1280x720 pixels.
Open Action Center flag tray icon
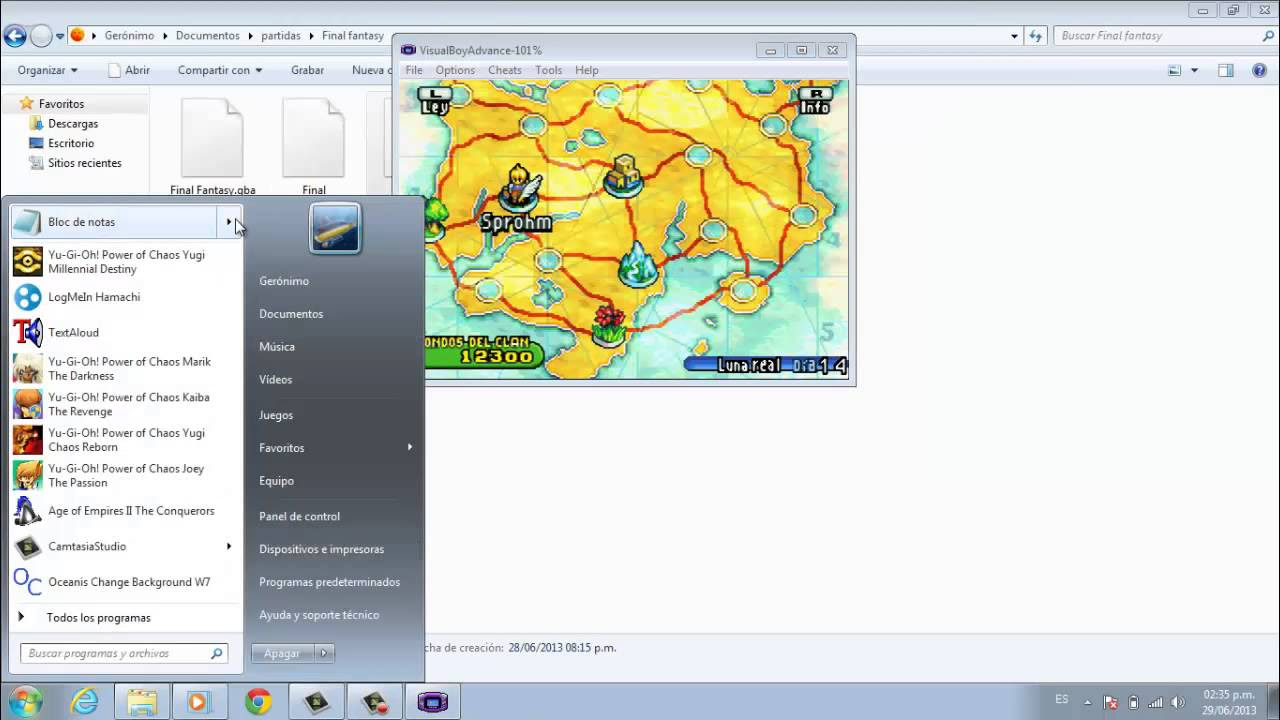point(1110,702)
